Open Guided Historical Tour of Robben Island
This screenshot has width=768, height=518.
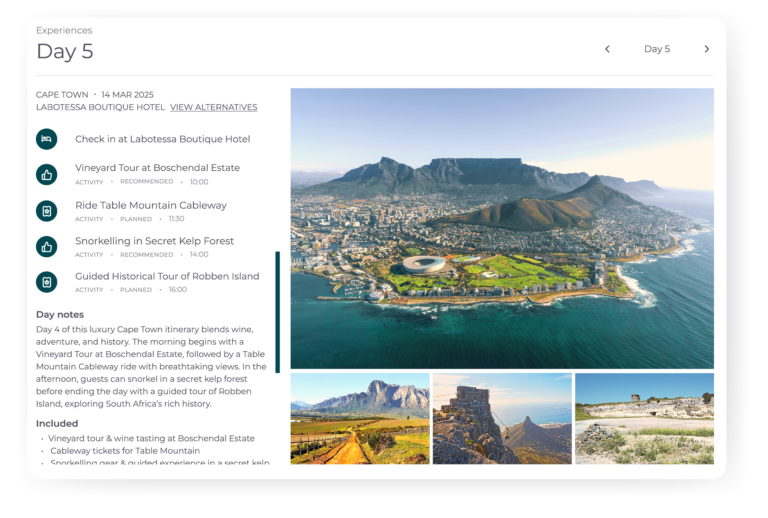(167, 276)
